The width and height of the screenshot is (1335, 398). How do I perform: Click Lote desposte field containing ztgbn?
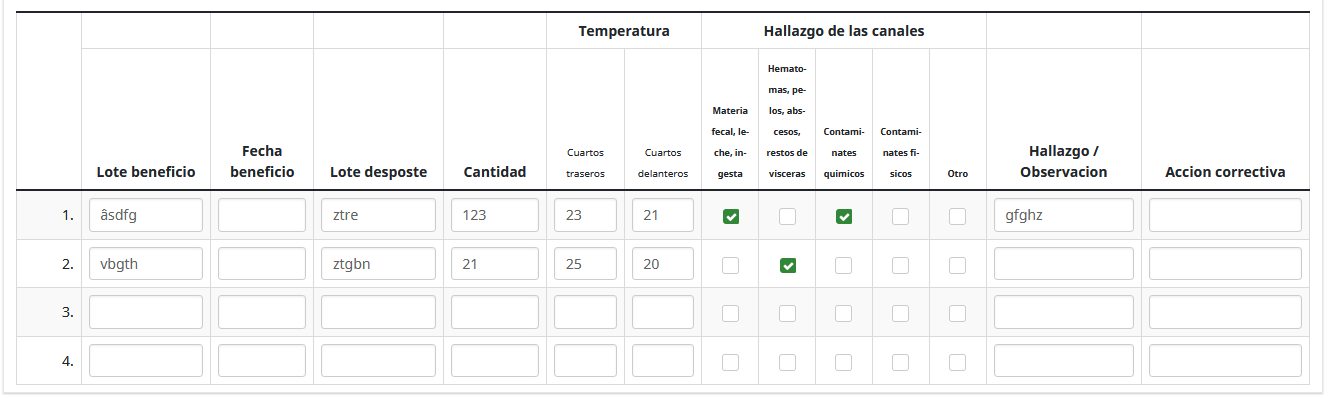click(379, 264)
